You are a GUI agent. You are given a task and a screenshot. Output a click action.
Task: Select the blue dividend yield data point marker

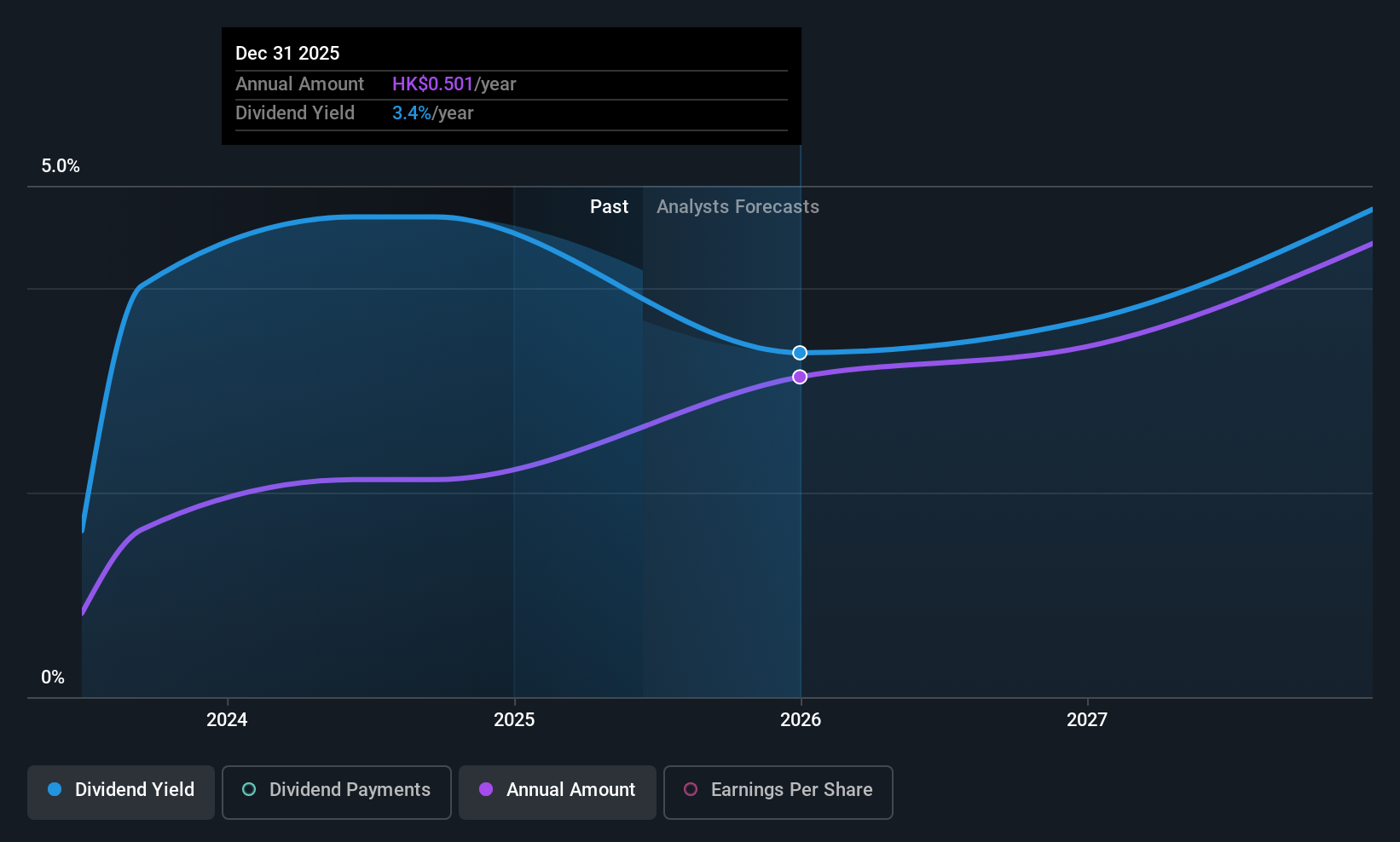(800, 353)
